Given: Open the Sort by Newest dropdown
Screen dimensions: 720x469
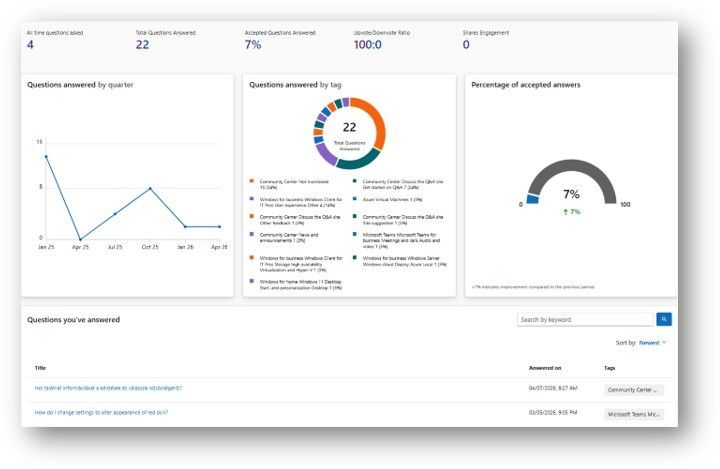Looking at the screenshot, I should tap(652, 343).
